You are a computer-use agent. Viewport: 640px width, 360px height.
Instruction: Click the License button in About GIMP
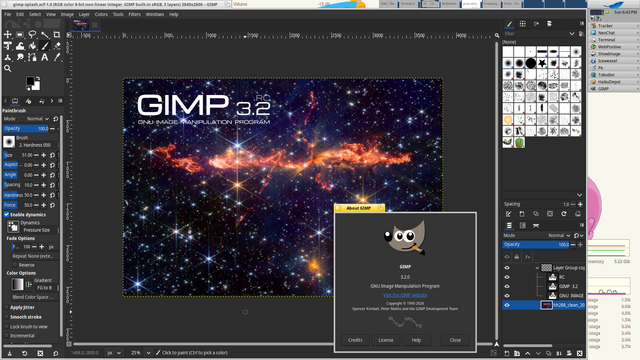point(386,340)
